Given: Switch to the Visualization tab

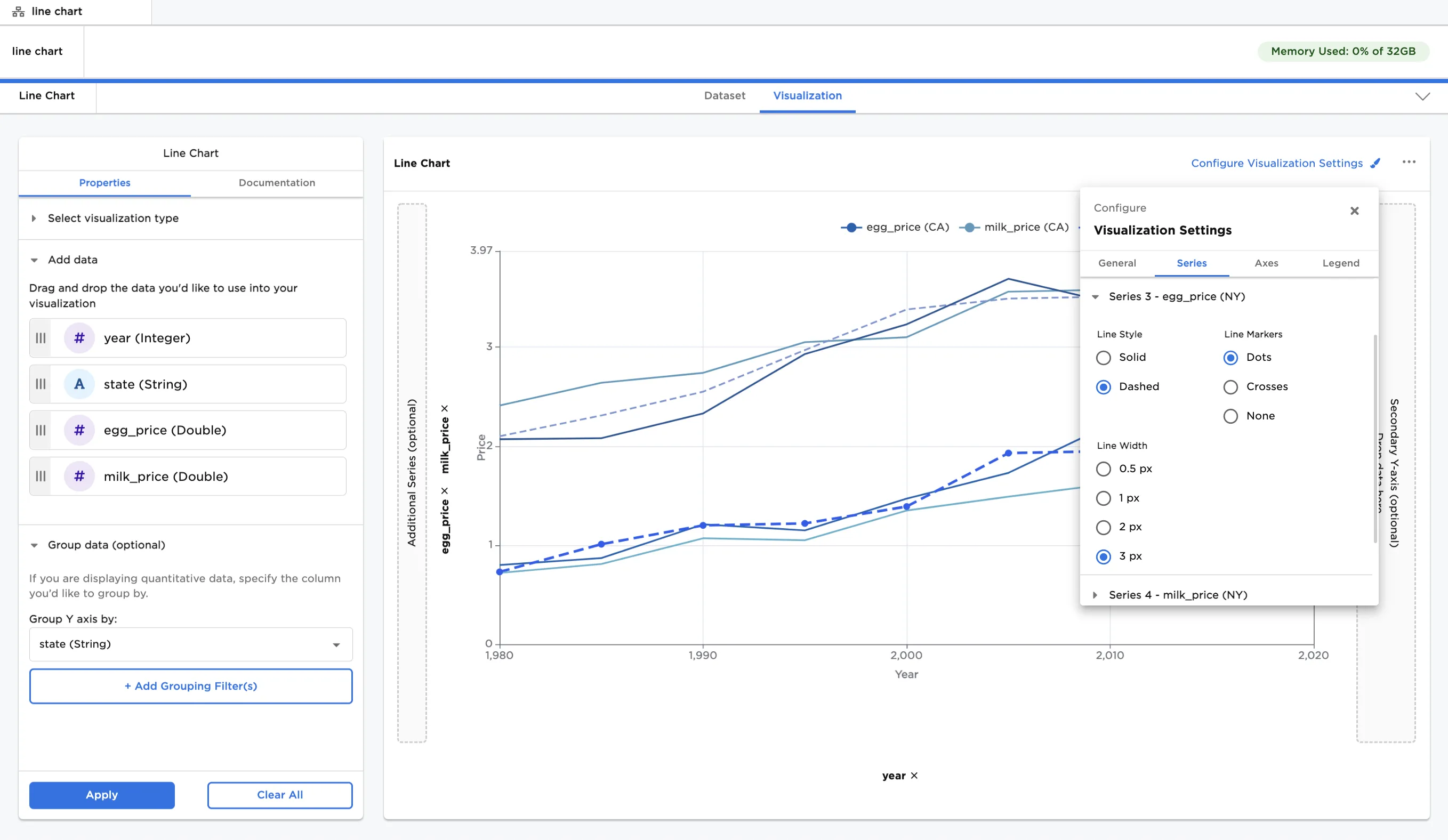Looking at the screenshot, I should (807, 95).
